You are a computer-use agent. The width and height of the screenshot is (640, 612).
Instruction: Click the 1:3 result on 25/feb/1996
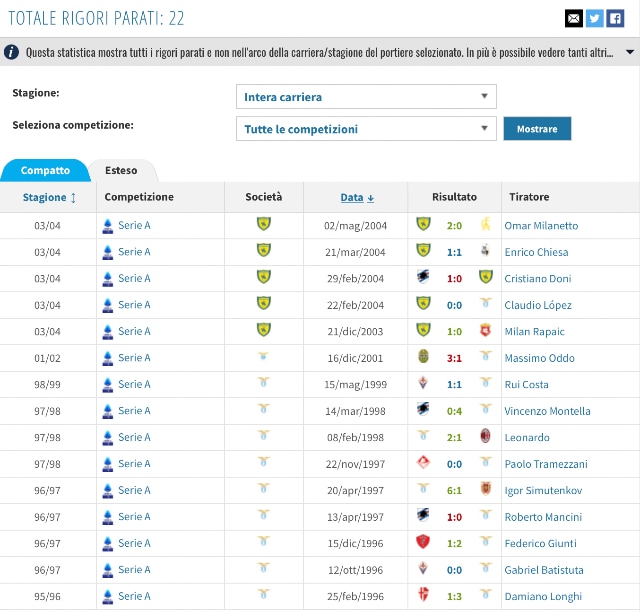[x=454, y=596]
